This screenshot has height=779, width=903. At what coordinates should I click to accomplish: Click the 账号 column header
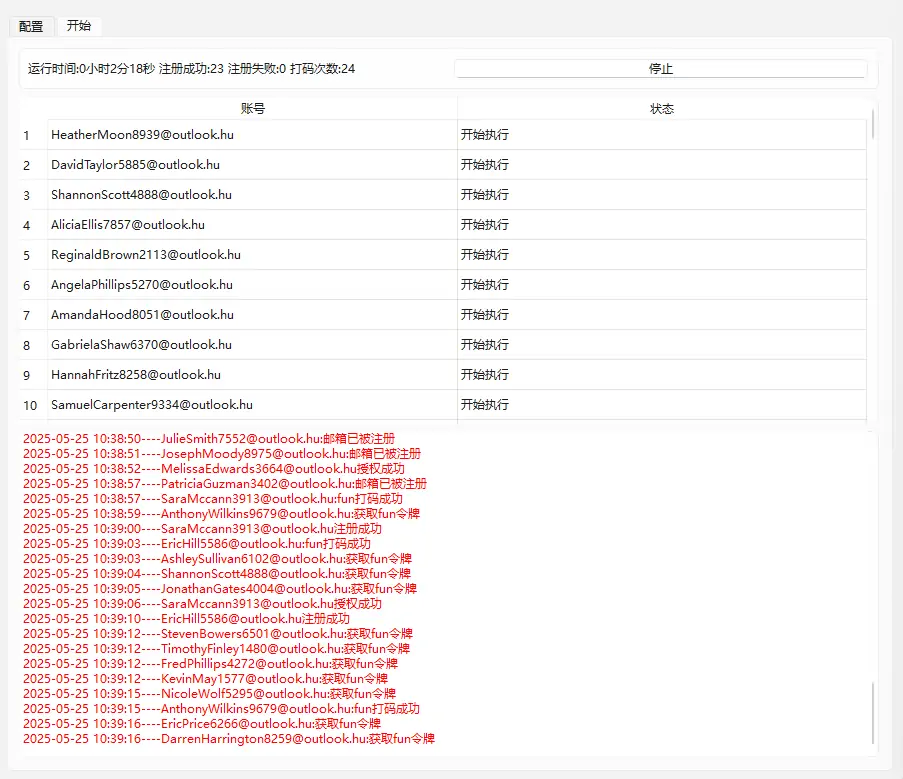point(253,108)
